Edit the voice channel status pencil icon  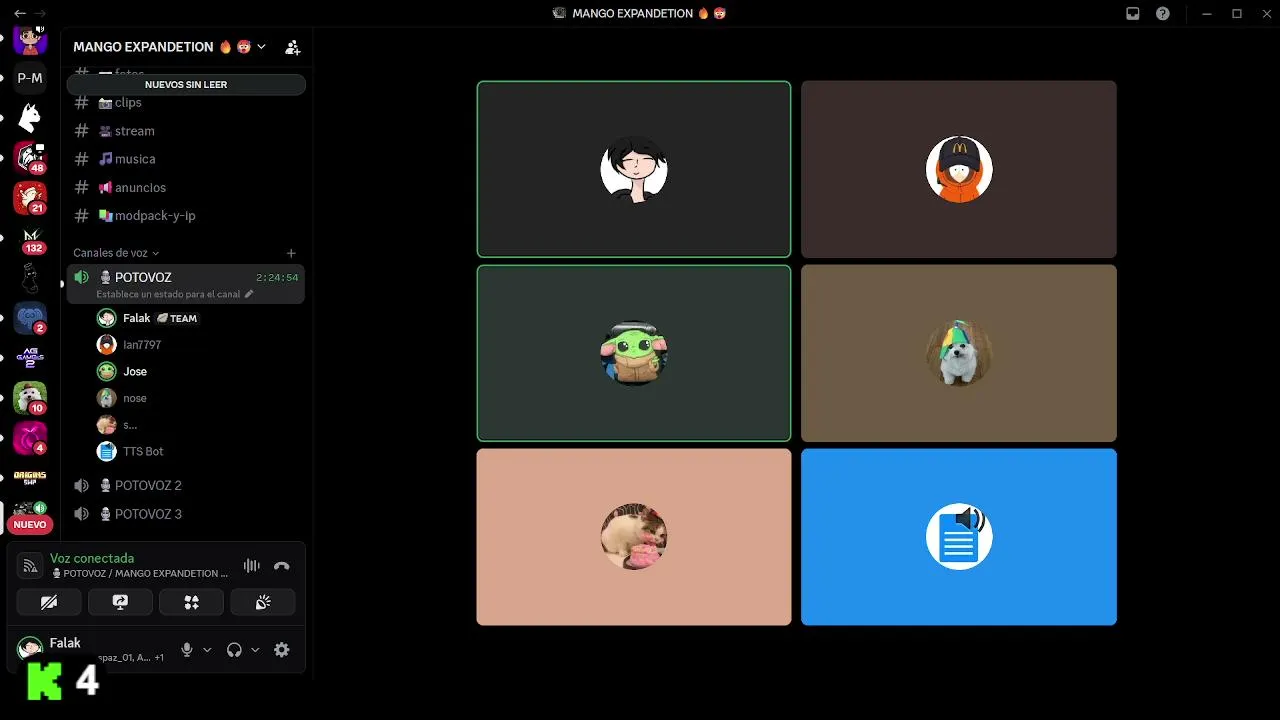tap(249, 294)
